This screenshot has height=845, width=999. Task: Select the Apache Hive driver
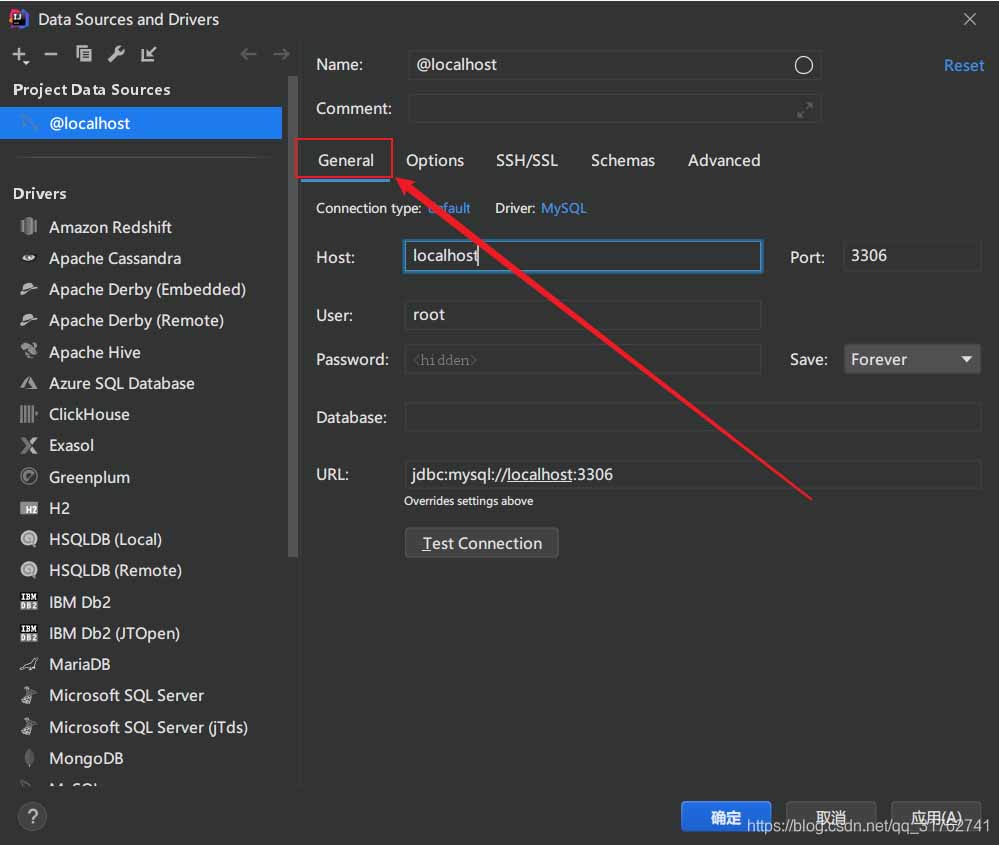point(94,352)
